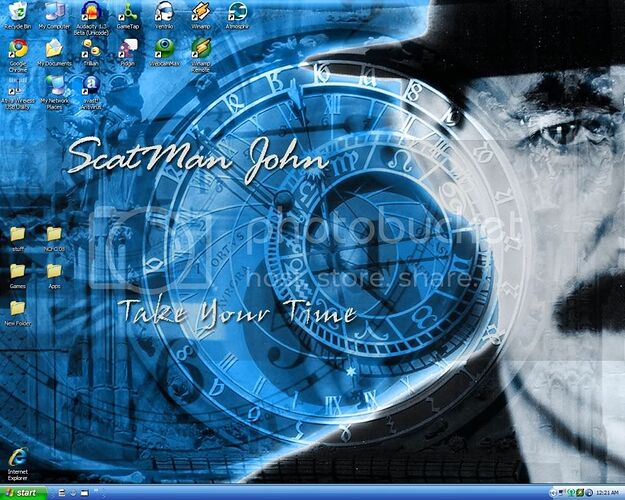Open My Network Places icon
The height and width of the screenshot is (500, 625).
pos(54,86)
